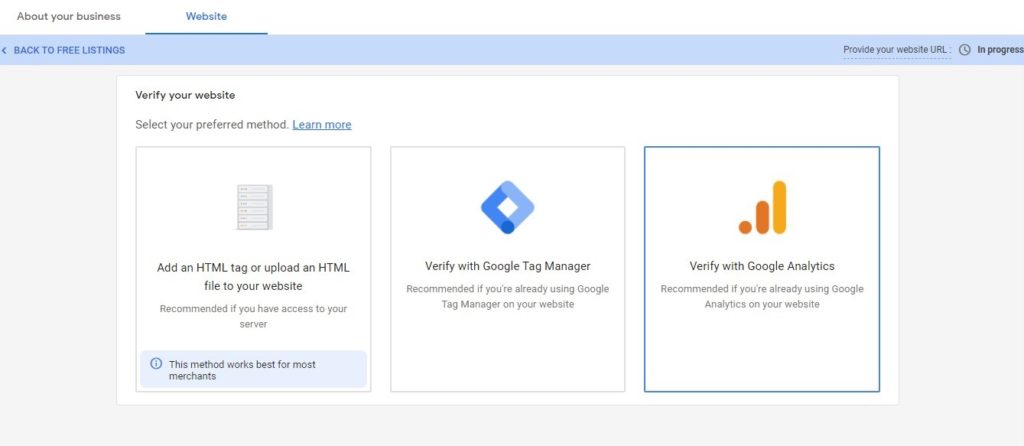Click the back chevron arrow icon
This screenshot has height=446, width=1024.
click(x=5, y=50)
